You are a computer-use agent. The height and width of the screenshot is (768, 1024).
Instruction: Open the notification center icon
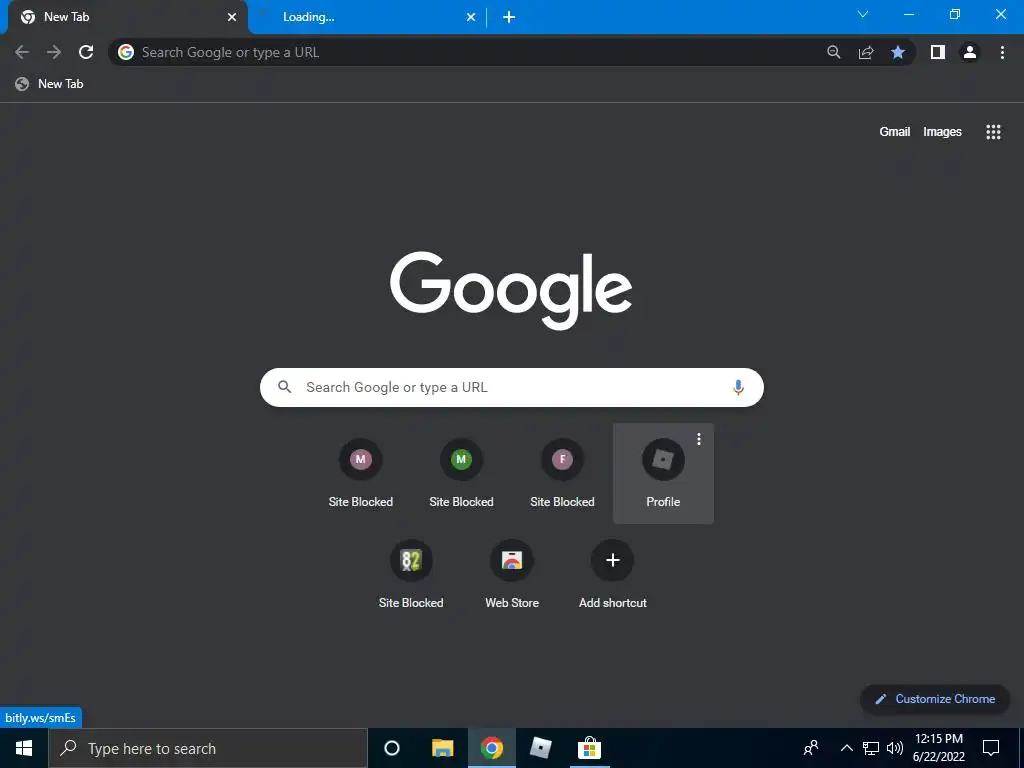(x=991, y=748)
